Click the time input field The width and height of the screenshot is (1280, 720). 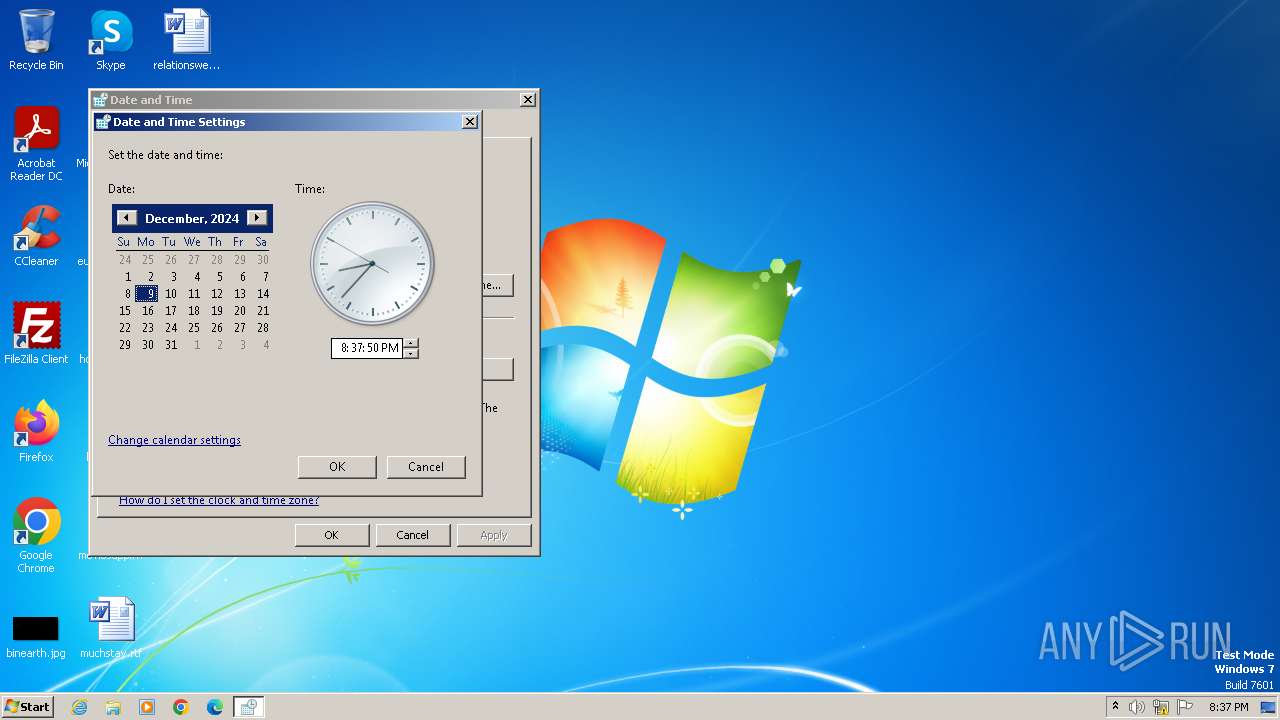point(367,348)
